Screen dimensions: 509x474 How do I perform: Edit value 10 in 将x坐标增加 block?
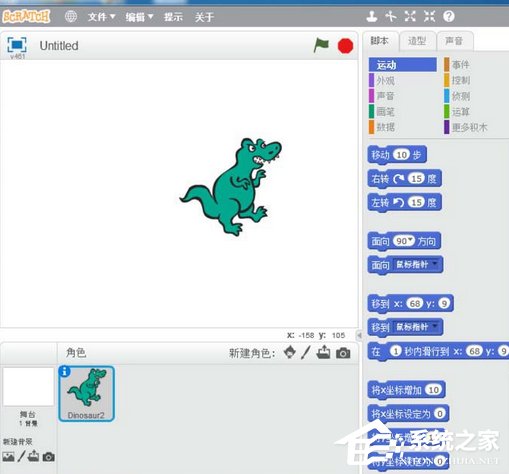coord(433,390)
